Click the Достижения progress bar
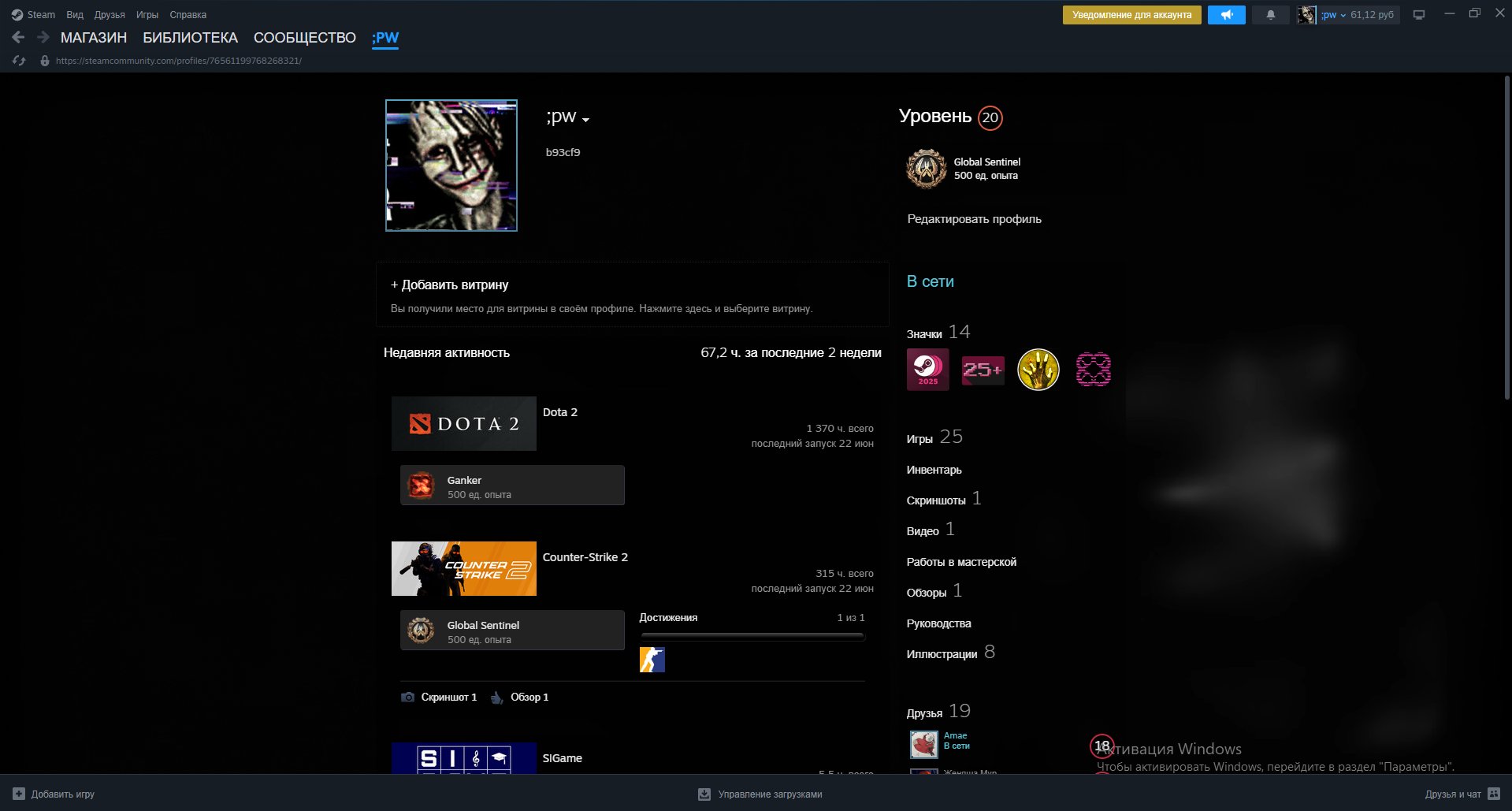This screenshot has height=811, width=1512. pos(752,635)
